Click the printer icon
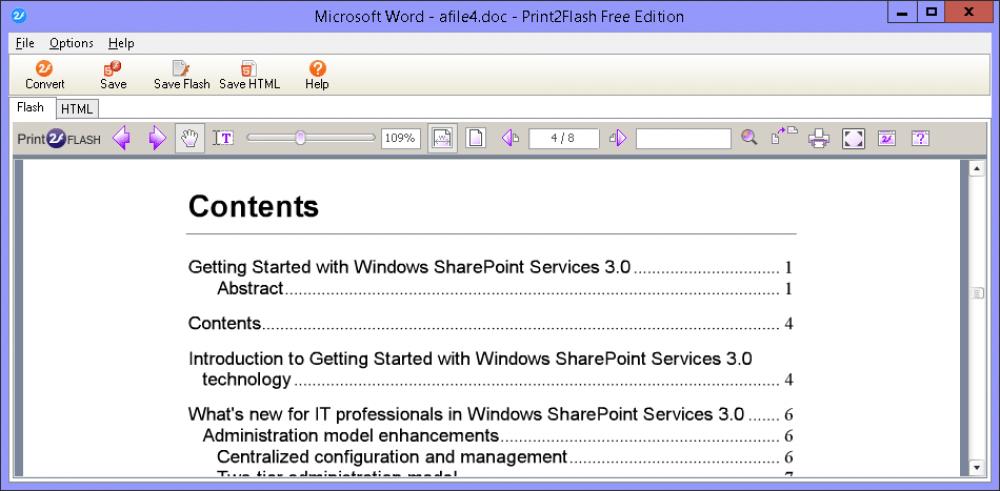The height and width of the screenshot is (491, 1000). click(x=819, y=138)
